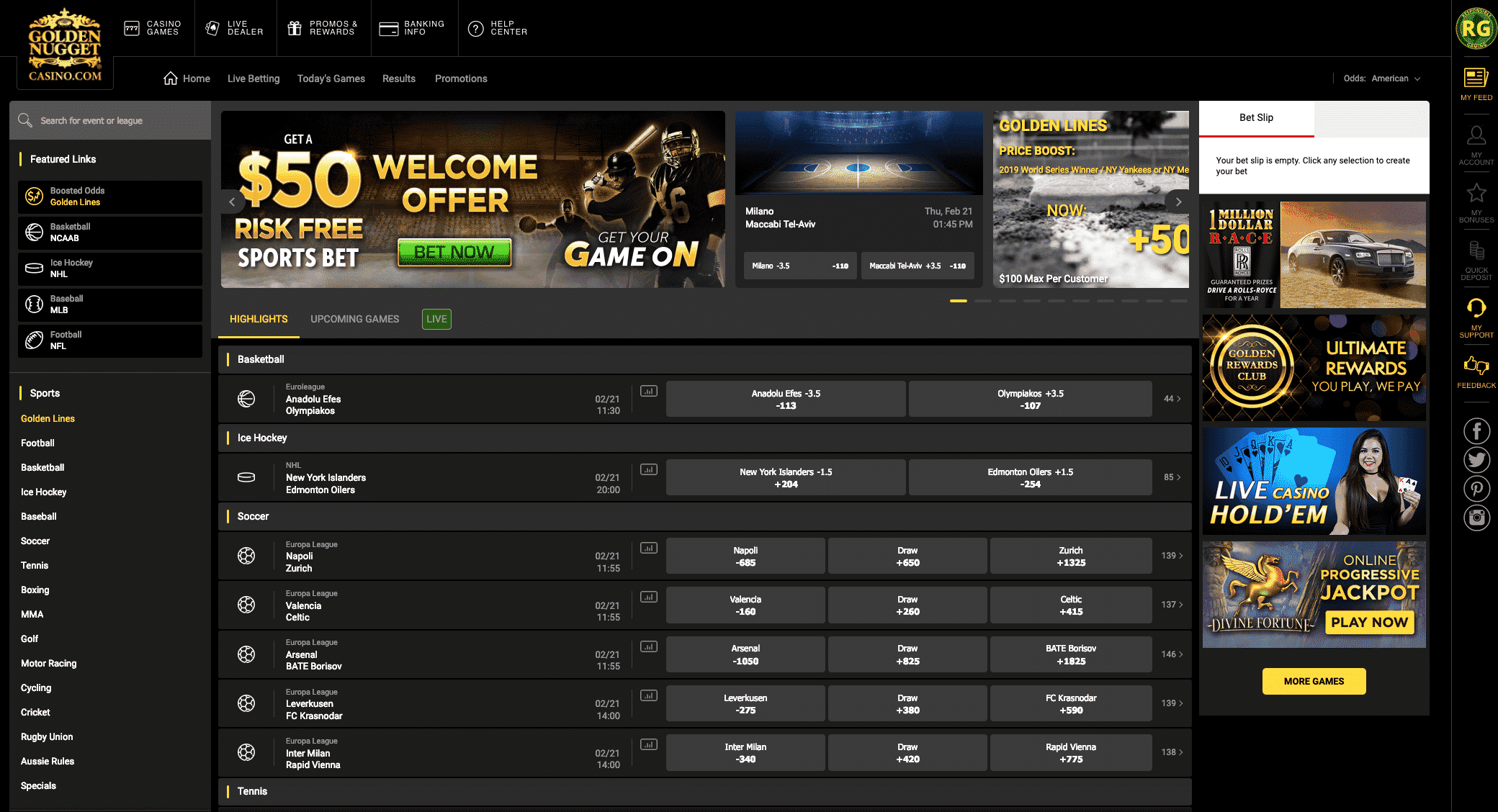This screenshot has width=1498, height=812.
Task: Expand 146 more bets for Arsenal game
Action: tap(1172, 654)
